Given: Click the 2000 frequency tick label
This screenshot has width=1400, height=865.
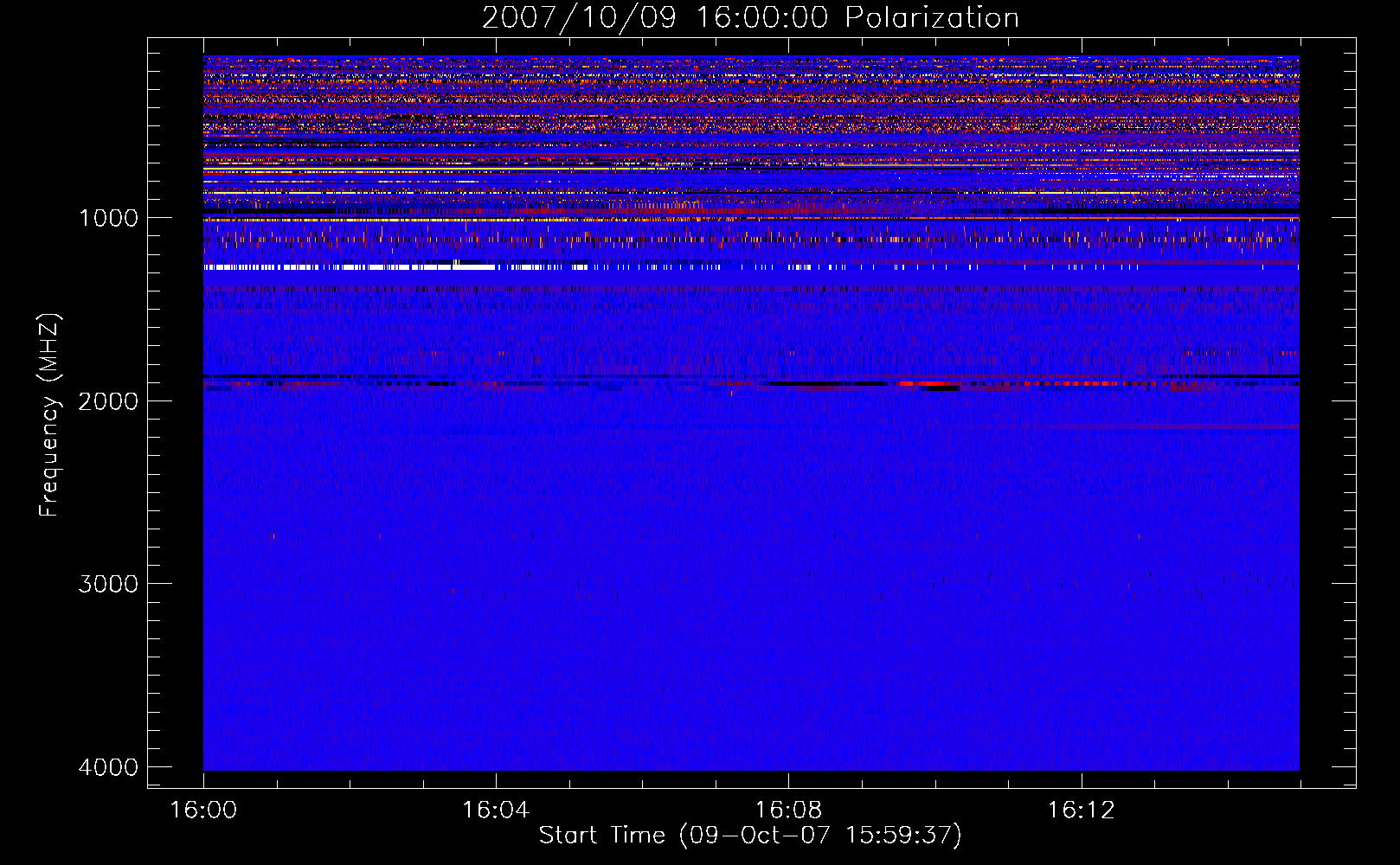Looking at the screenshot, I should point(108,400).
